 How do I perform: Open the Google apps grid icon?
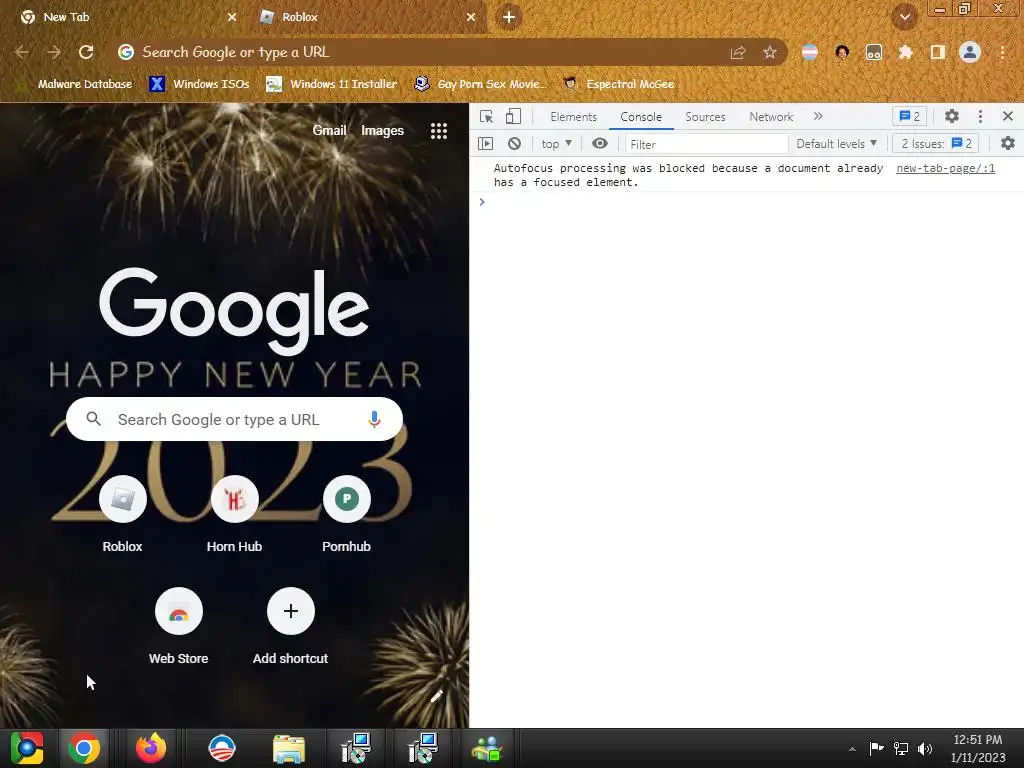point(439,131)
